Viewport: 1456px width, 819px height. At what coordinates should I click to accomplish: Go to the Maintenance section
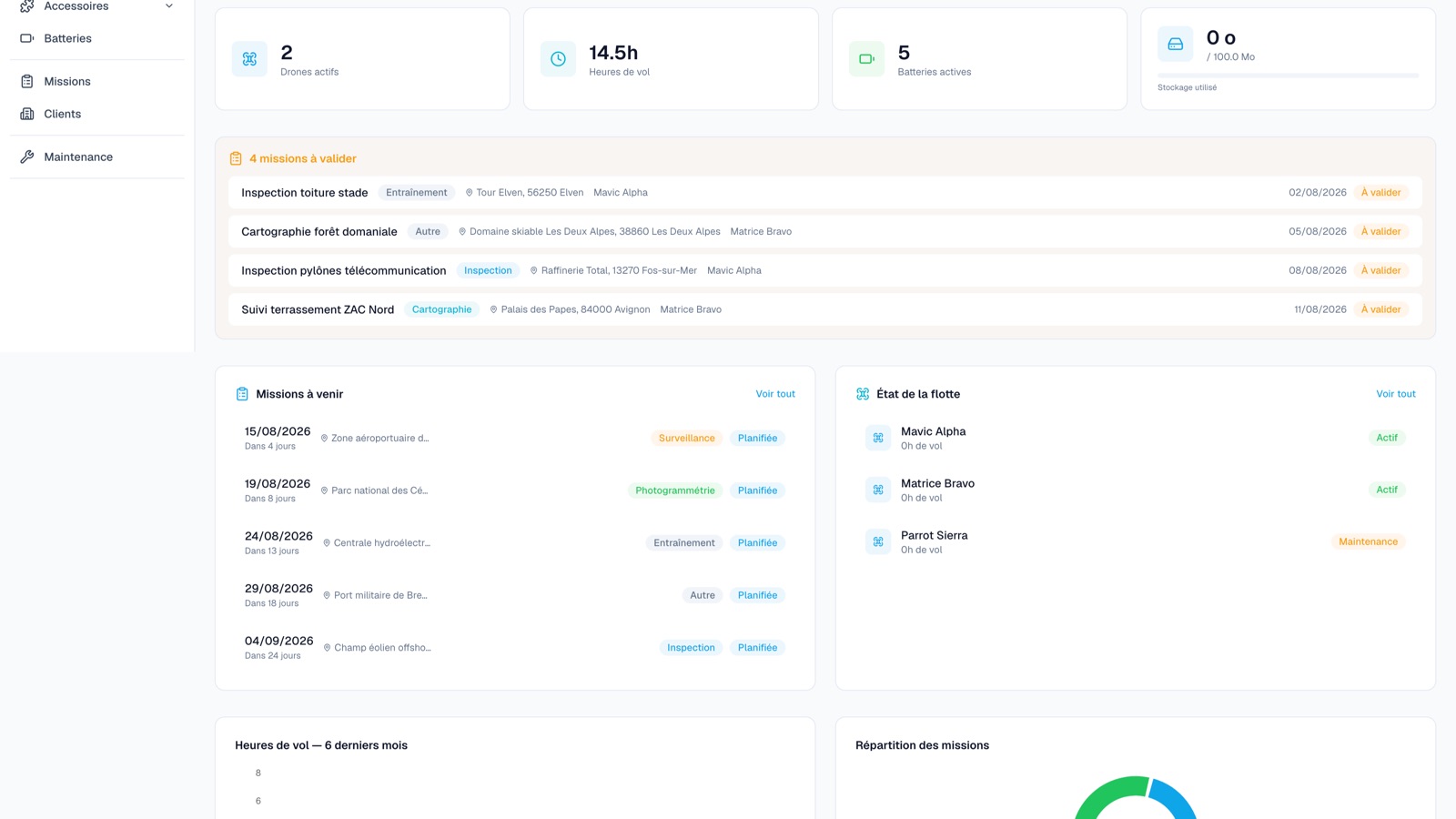pos(97,157)
